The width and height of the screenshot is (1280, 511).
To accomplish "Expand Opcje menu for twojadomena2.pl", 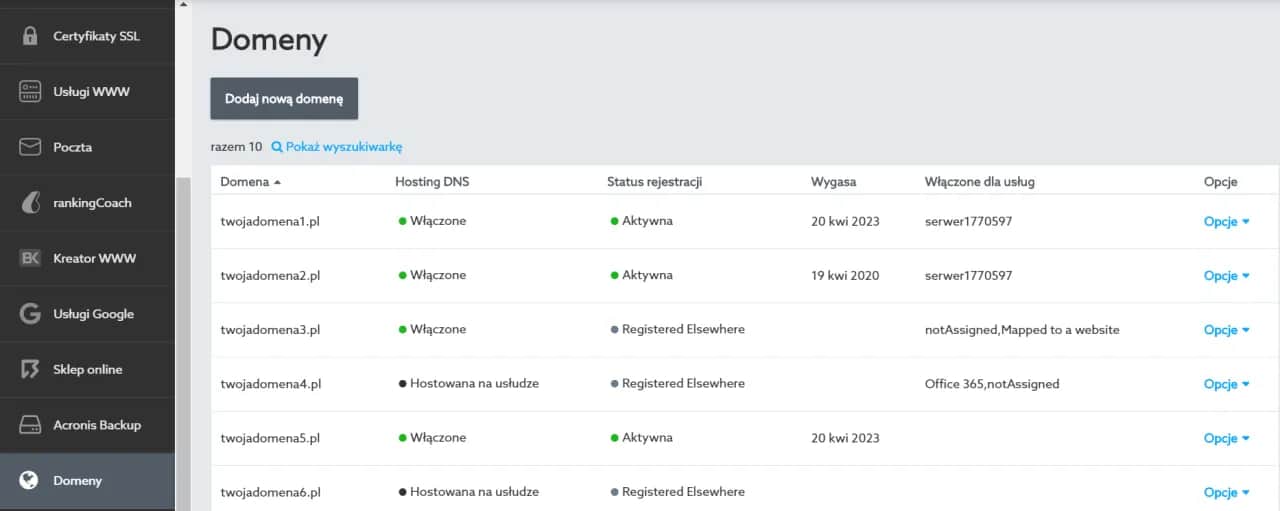I will [1226, 276].
